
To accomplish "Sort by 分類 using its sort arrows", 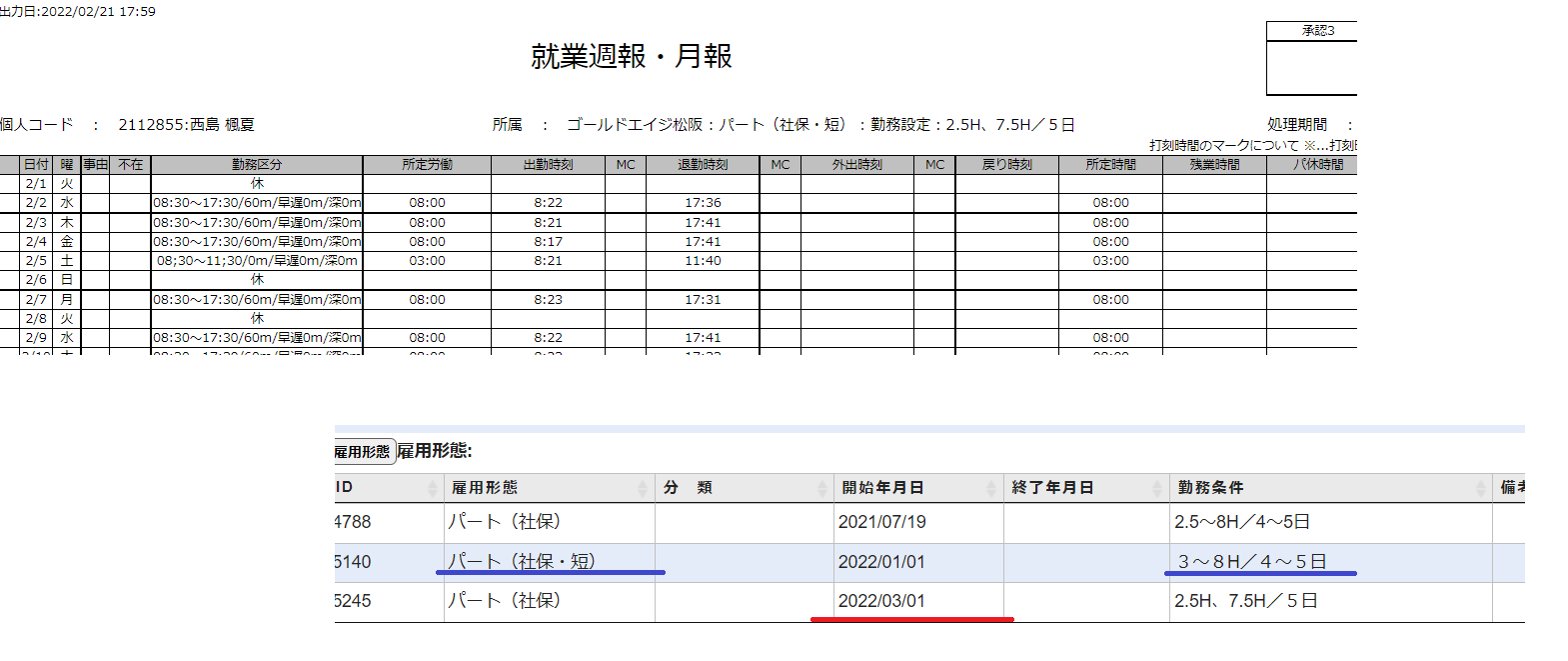I will pos(821,488).
